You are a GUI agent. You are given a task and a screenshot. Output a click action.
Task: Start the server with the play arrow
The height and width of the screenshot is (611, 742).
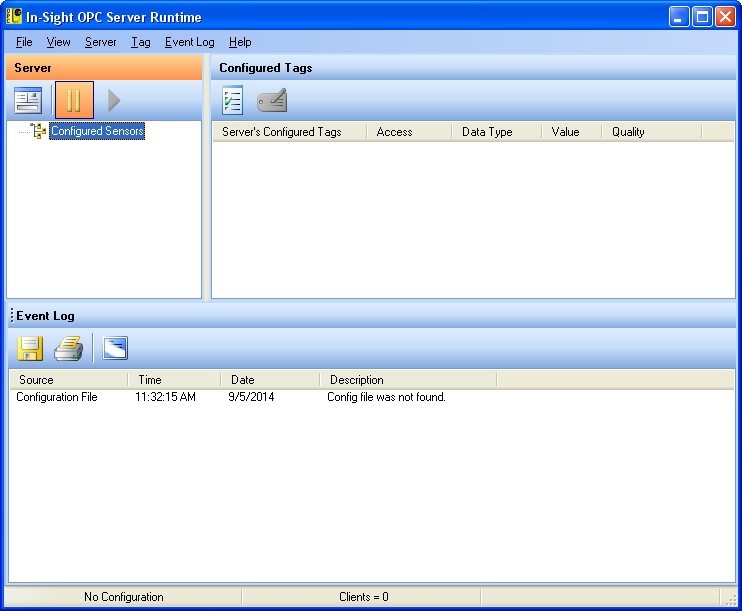tap(113, 100)
